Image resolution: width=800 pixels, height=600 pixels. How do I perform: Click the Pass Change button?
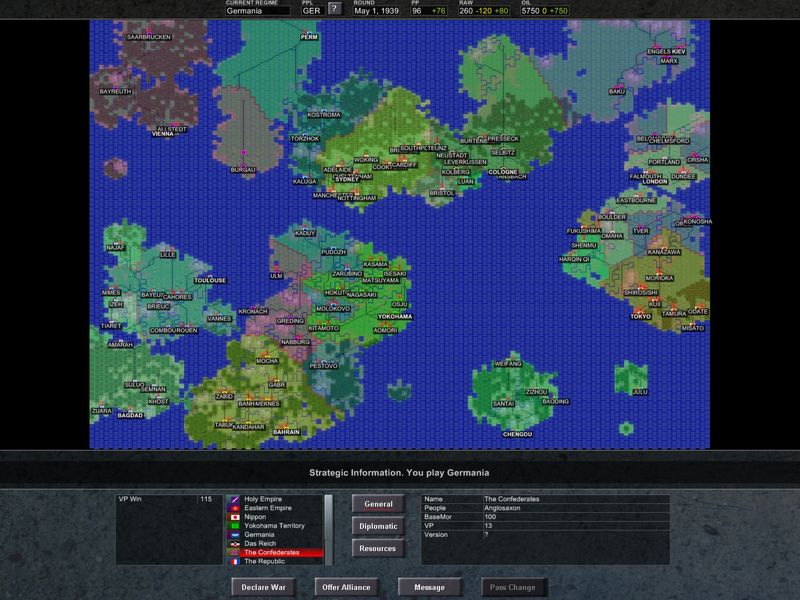513,587
